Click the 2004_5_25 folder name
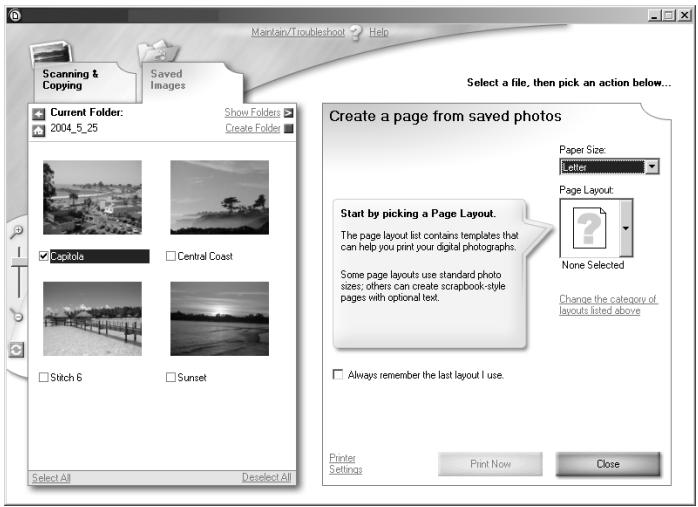Screen dimensions: 698x507 (74, 128)
